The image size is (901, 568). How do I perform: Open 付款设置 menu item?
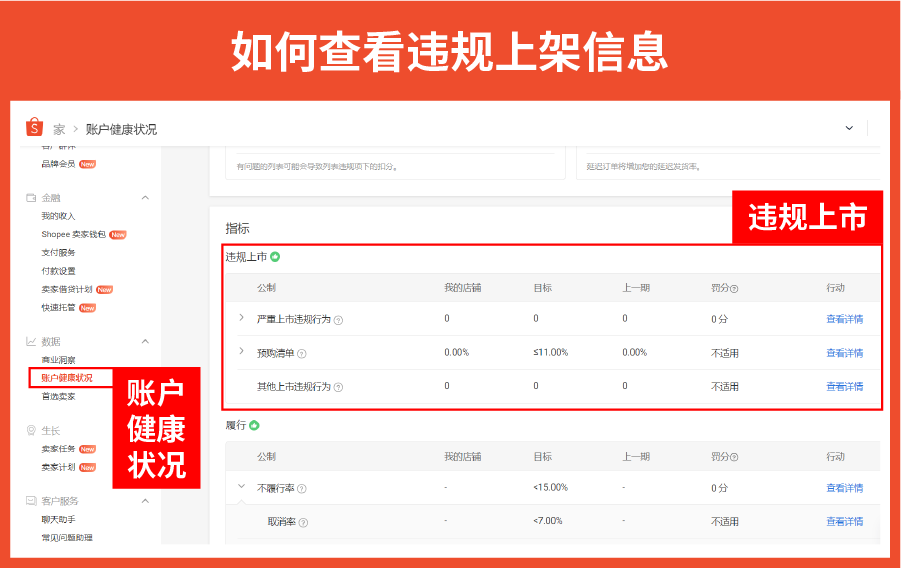coord(58,271)
